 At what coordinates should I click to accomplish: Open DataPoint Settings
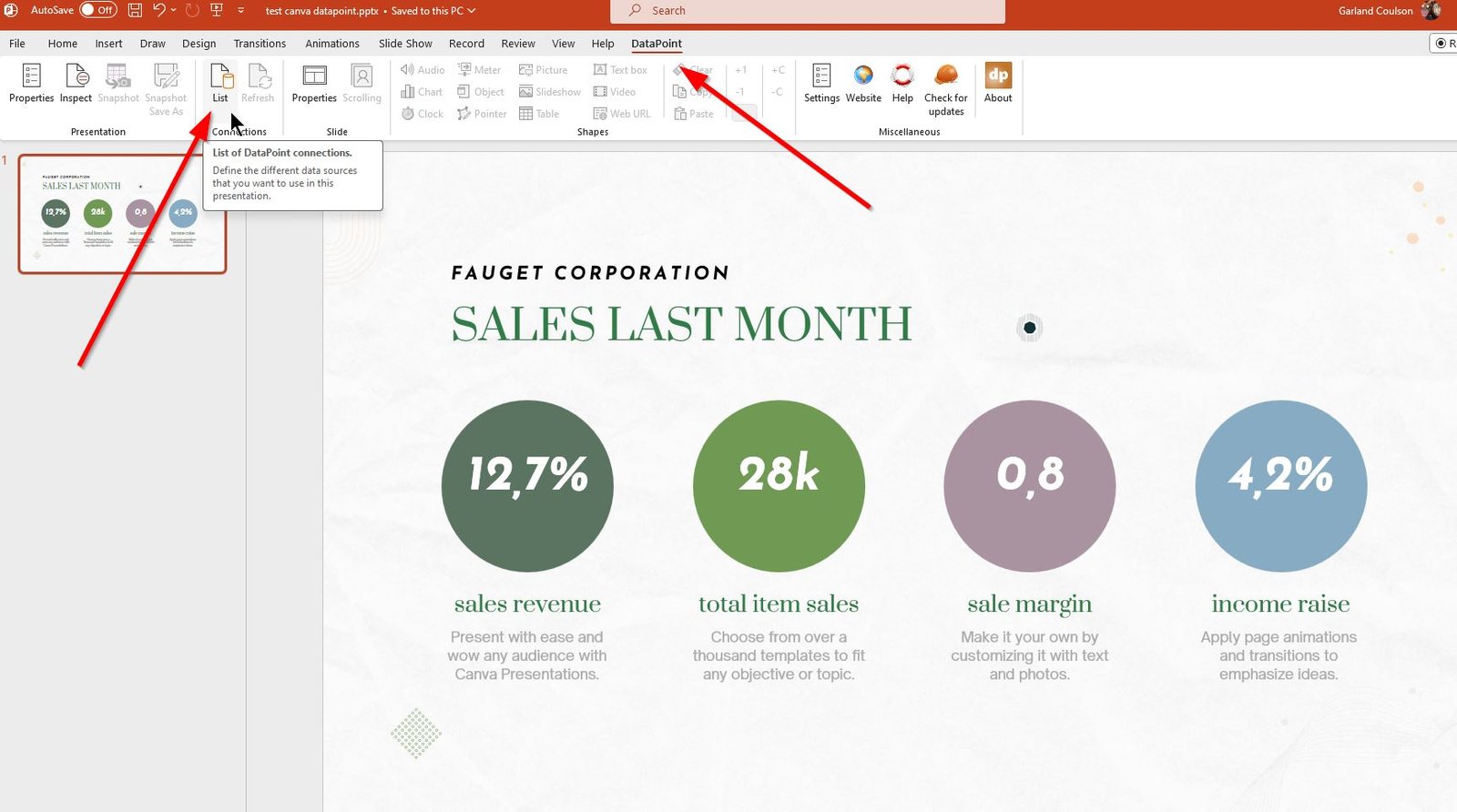pyautogui.click(x=821, y=83)
